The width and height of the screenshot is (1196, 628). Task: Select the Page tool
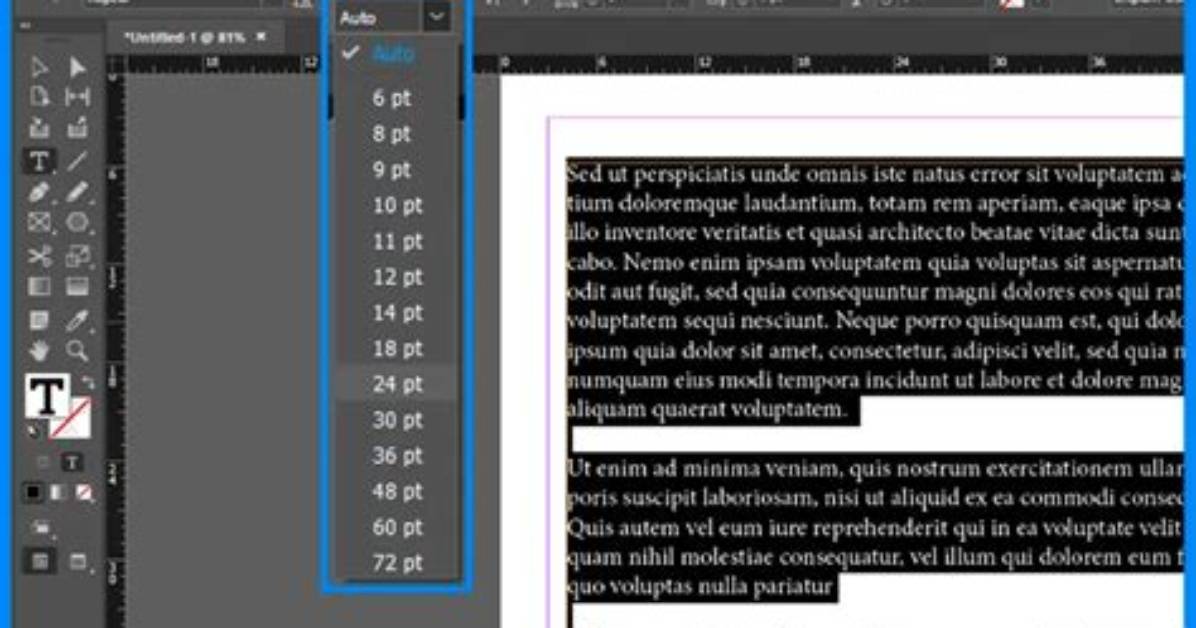pos(39,96)
